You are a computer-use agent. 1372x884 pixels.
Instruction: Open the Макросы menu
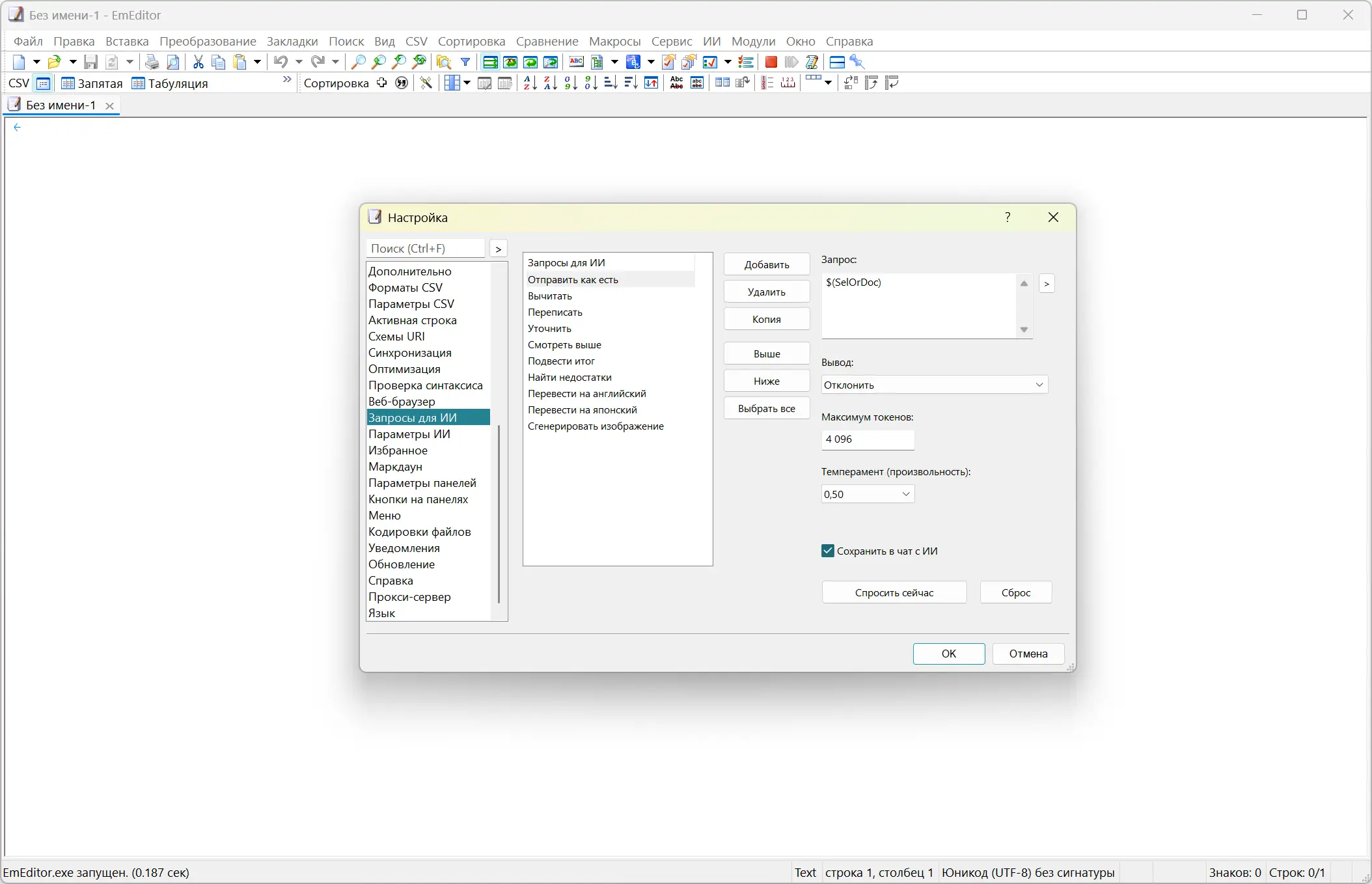pyautogui.click(x=614, y=41)
